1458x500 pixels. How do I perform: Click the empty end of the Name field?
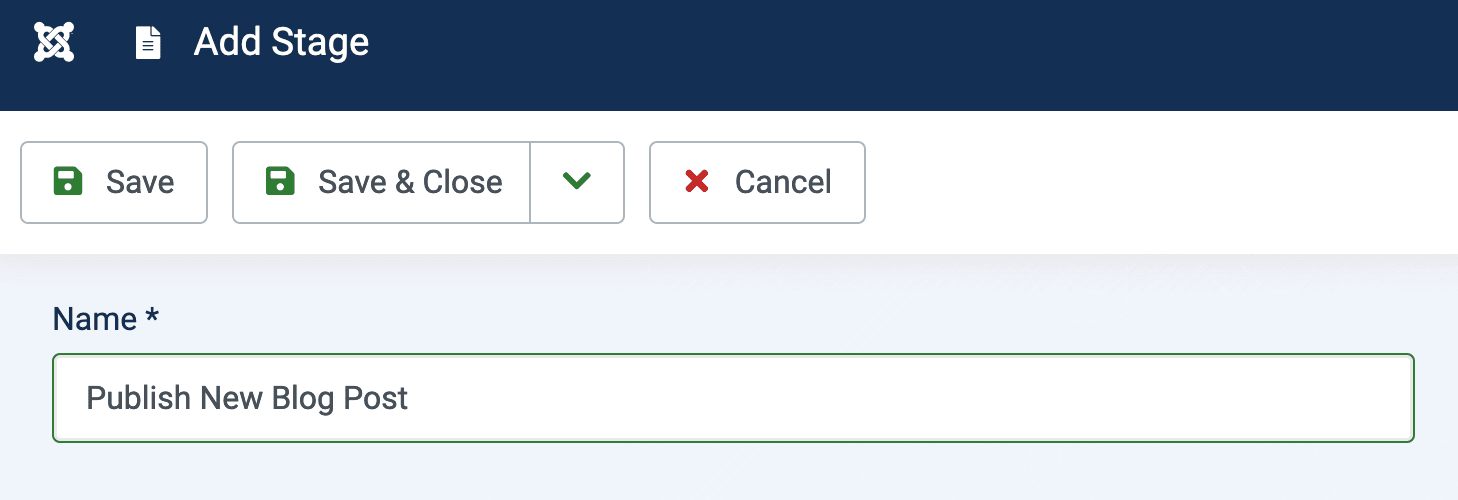point(1100,398)
